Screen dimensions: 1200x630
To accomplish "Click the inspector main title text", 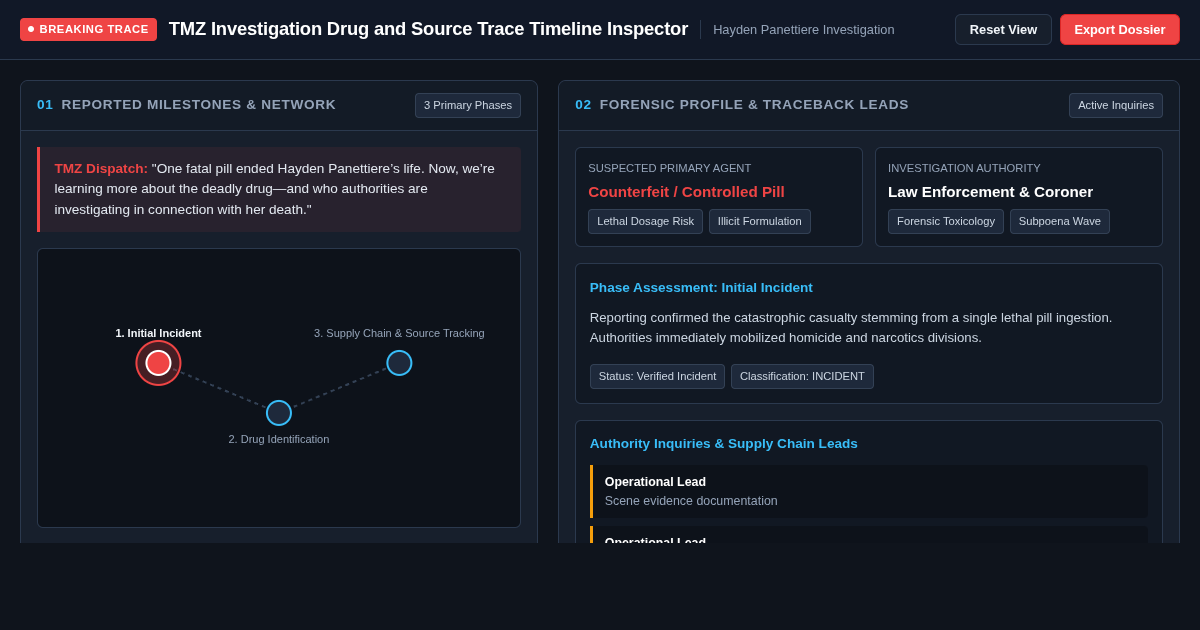I will pos(428,29).
